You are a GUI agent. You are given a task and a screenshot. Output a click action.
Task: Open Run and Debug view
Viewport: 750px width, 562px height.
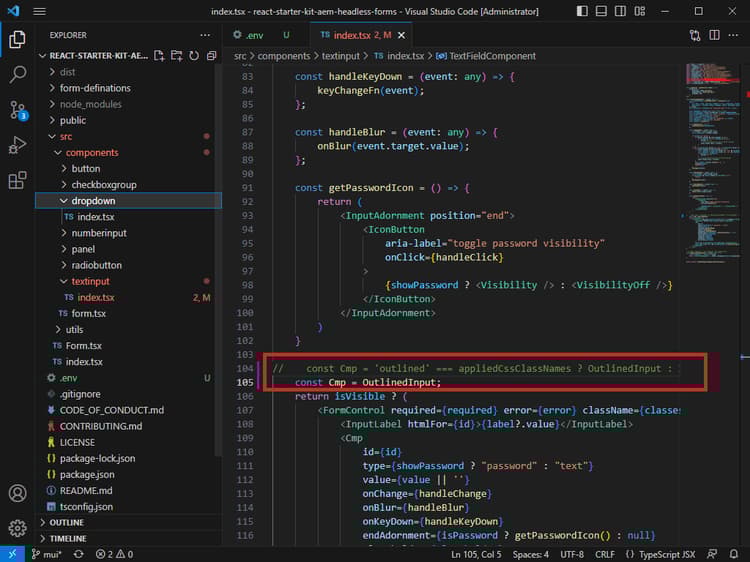coord(17,145)
